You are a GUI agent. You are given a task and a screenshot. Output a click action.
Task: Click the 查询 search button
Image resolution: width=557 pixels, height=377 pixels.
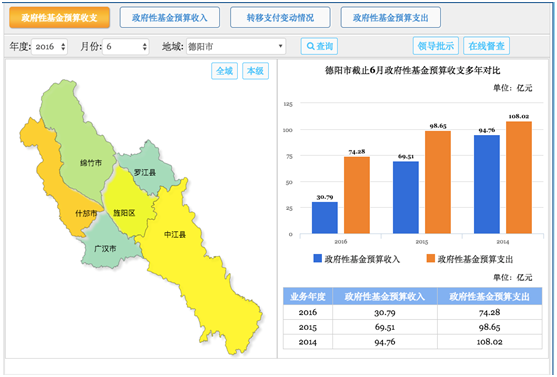click(319, 46)
